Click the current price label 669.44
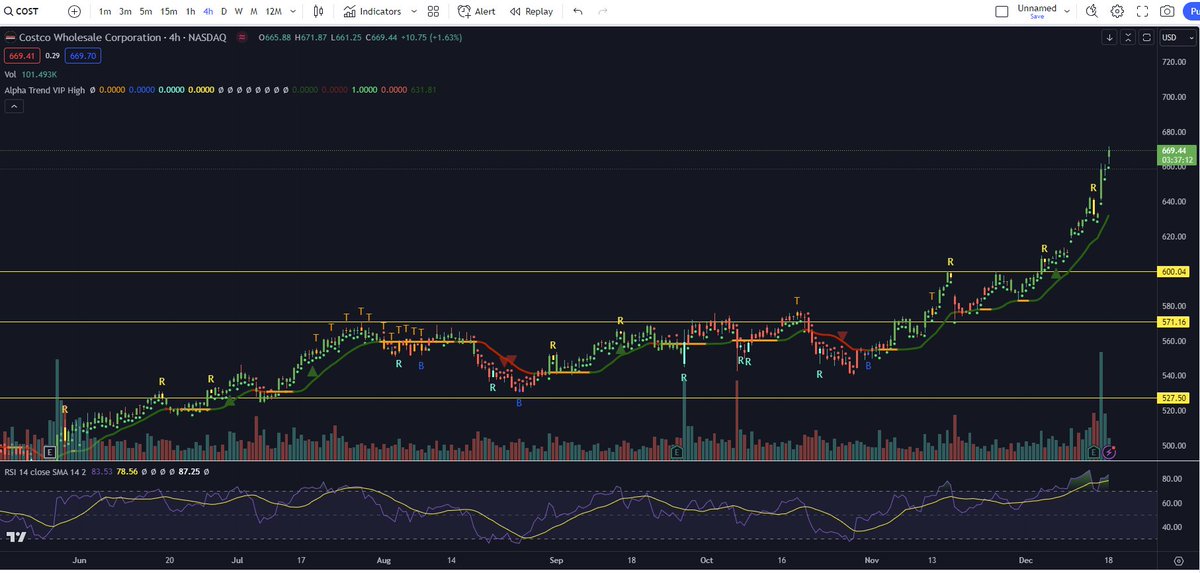Screen dimensions: 1200x573 click(1175, 151)
